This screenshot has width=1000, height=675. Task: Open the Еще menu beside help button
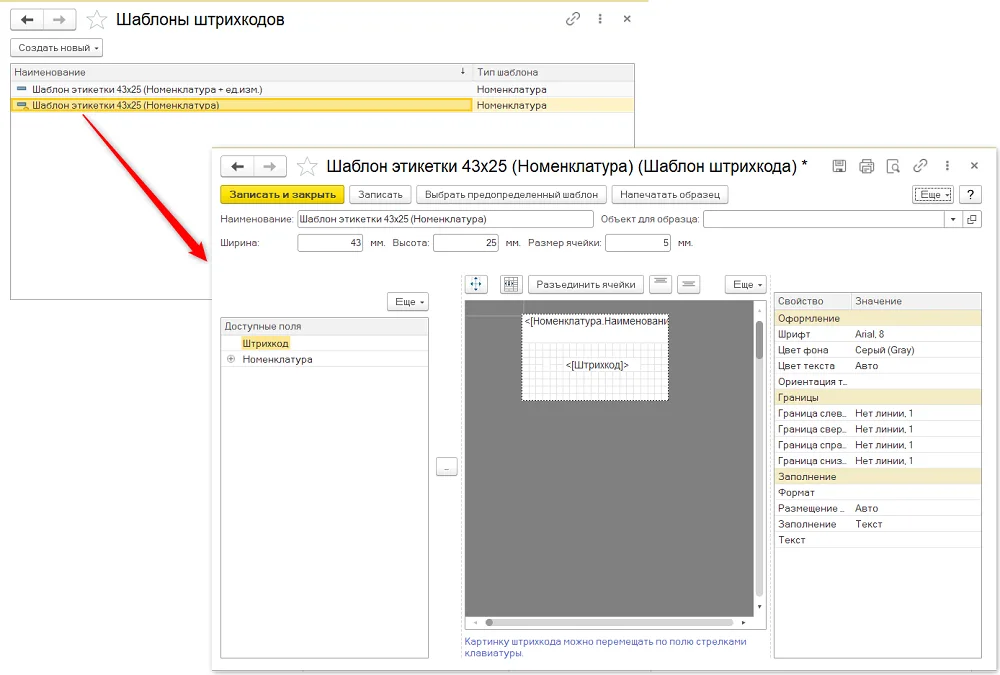933,195
